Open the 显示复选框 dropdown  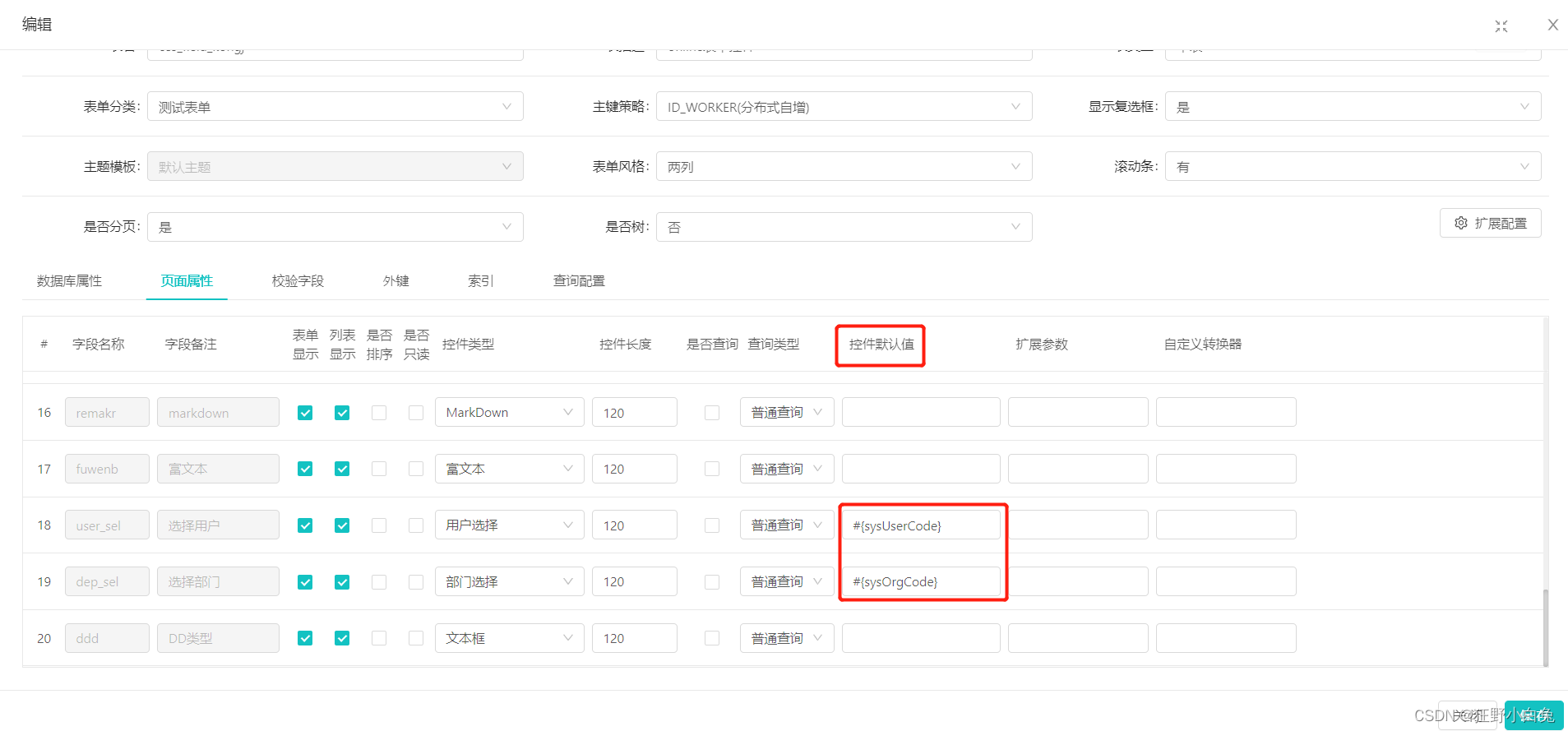pyautogui.click(x=1353, y=107)
